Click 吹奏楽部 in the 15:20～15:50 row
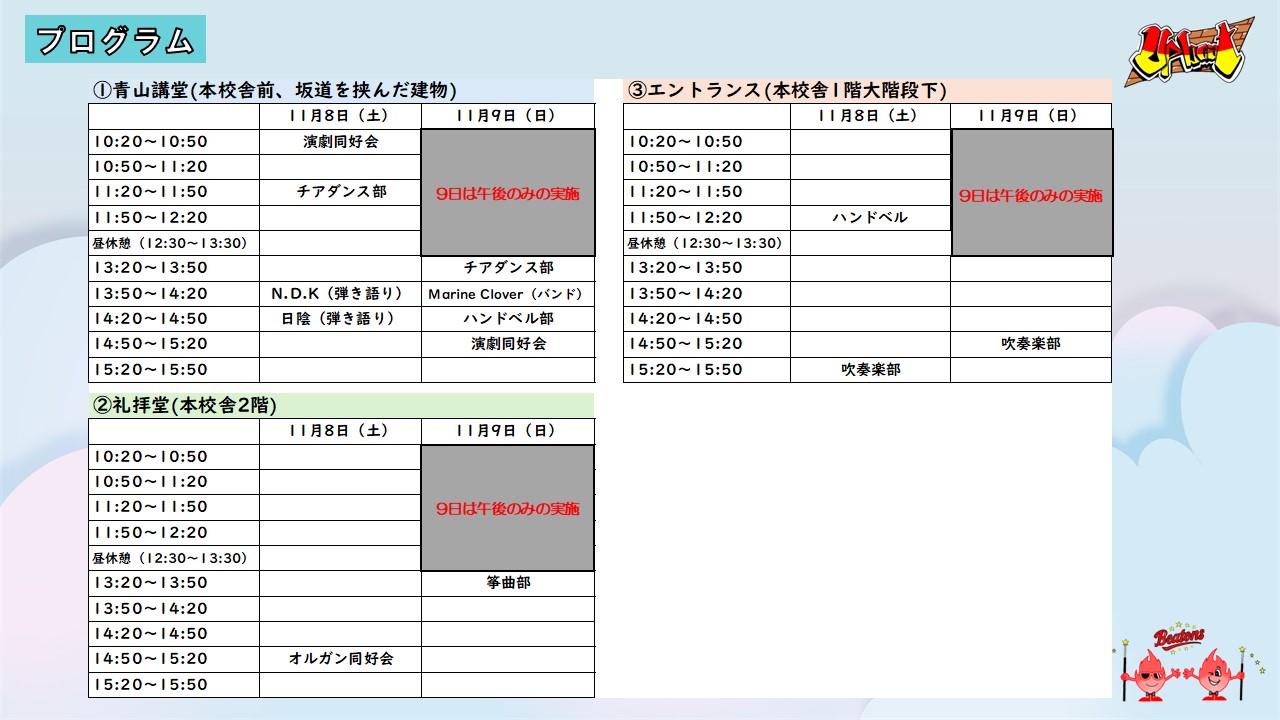1280x720 pixels. click(x=870, y=370)
